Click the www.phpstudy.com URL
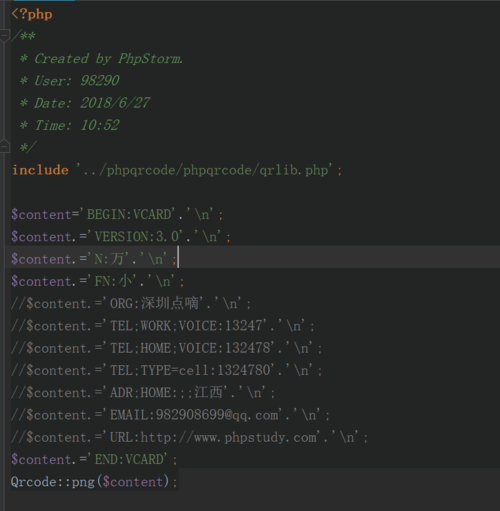Viewport: 500px width, 511px height. point(255,437)
